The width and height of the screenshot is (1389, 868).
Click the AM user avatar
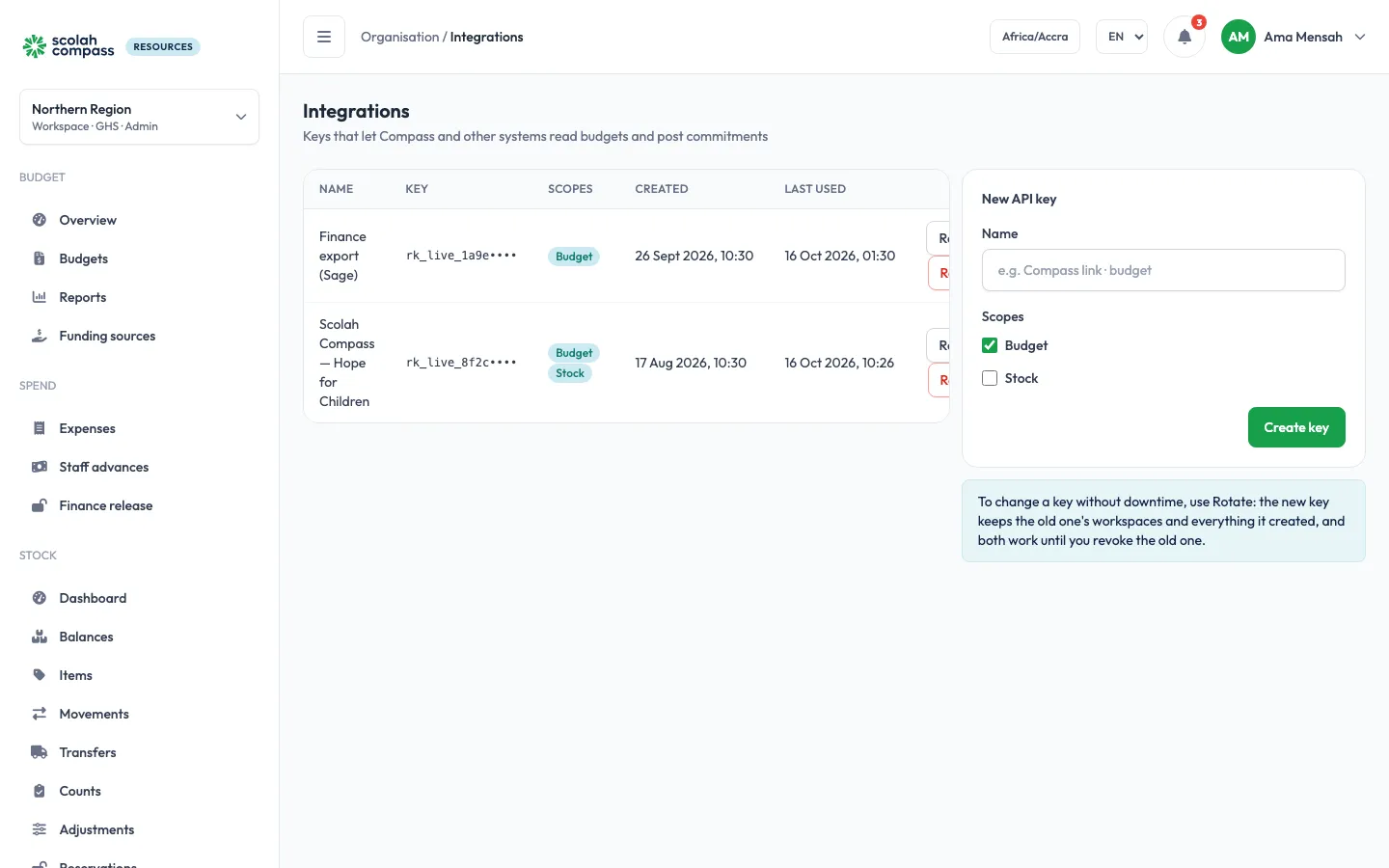tap(1239, 37)
